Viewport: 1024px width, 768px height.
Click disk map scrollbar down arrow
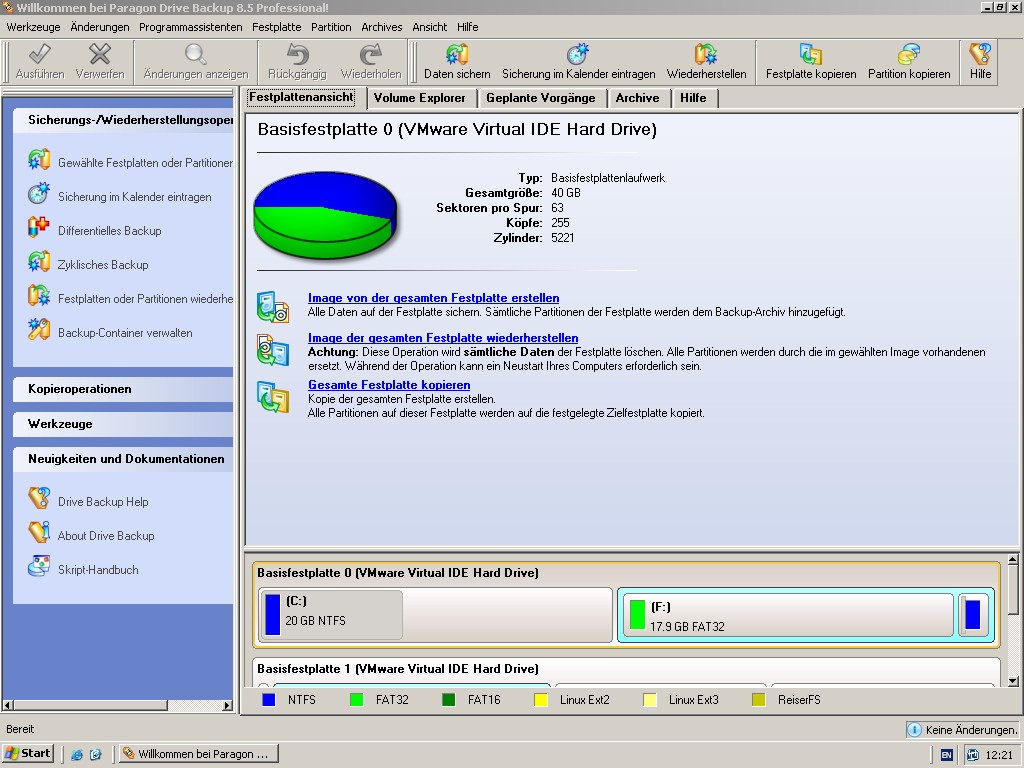click(1013, 681)
